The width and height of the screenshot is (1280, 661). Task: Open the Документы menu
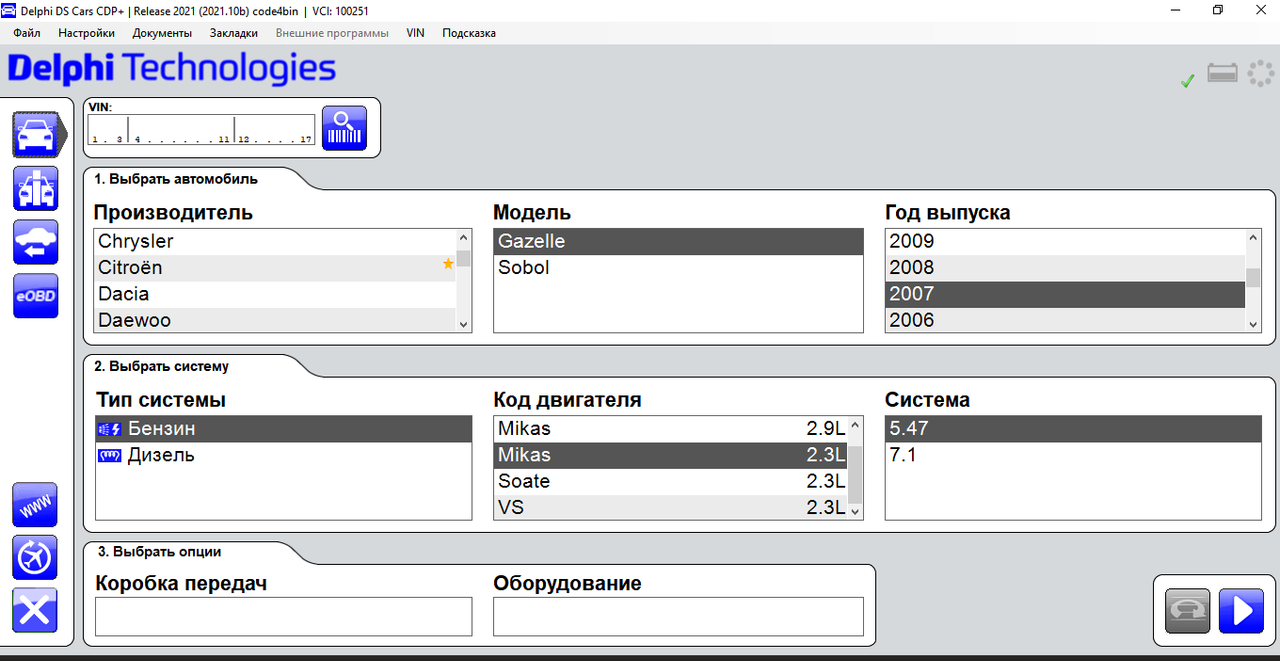(162, 33)
